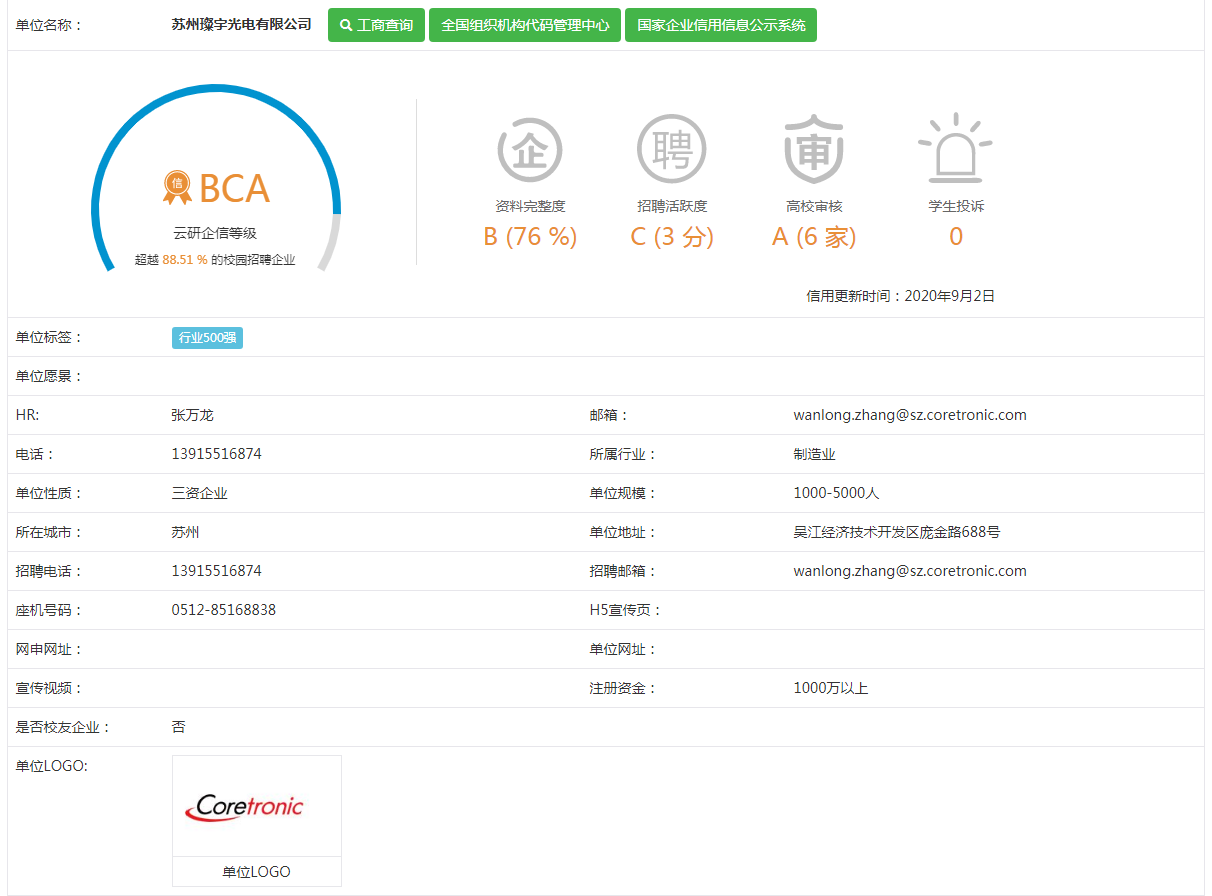The width and height of the screenshot is (1212, 896).
Task: Click the landline number 0512-85168838
Action: coord(224,610)
